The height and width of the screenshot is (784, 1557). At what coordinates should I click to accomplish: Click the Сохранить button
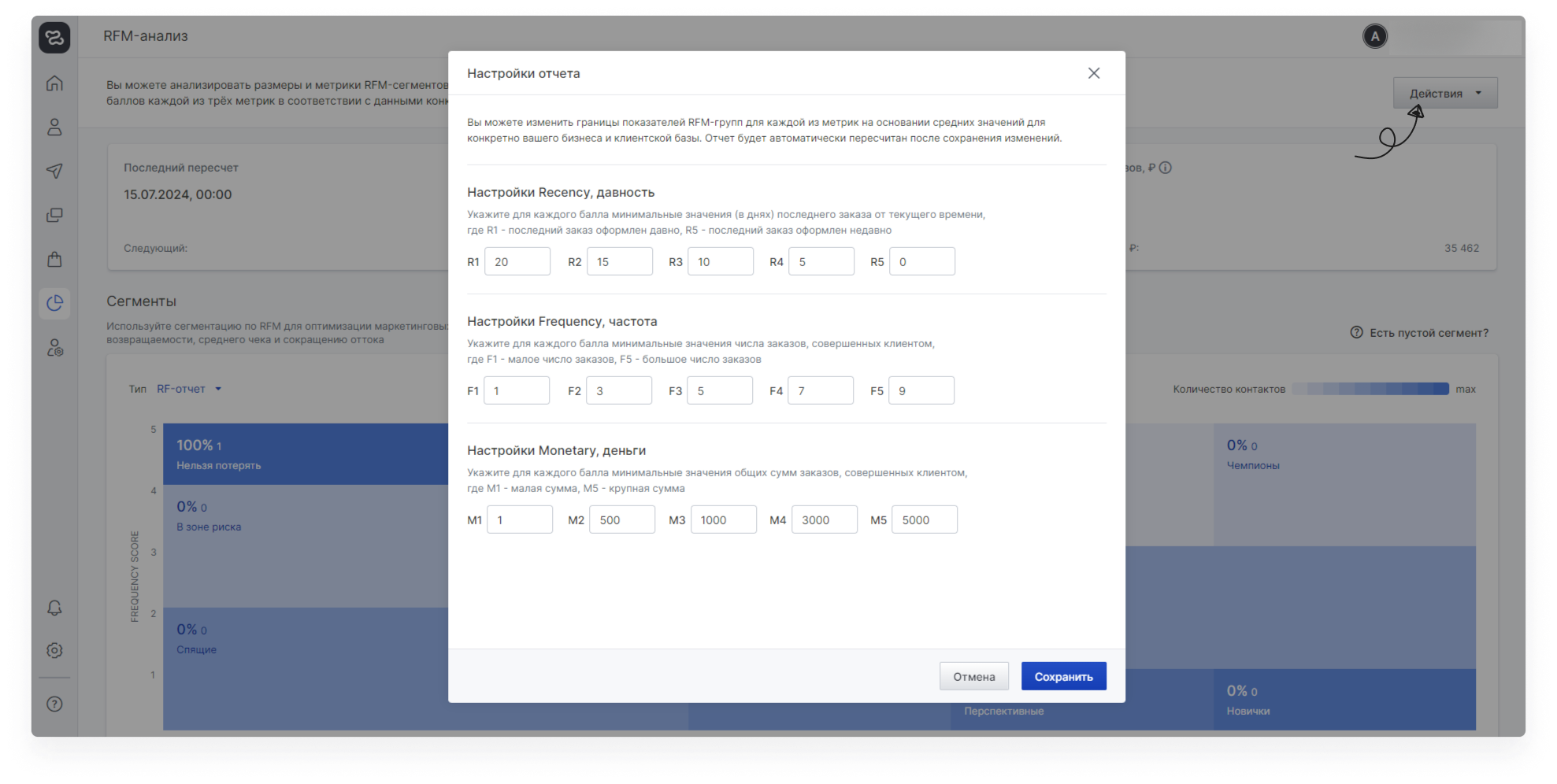pos(1063,676)
